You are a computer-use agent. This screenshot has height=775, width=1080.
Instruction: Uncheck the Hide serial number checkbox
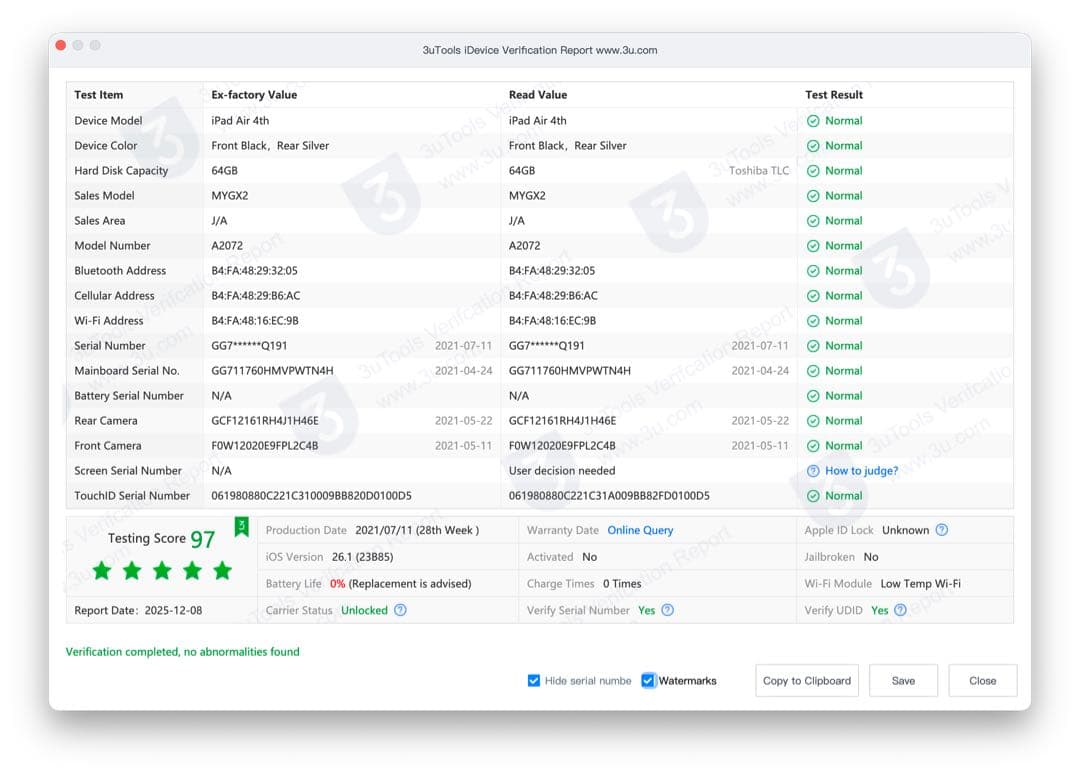tap(534, 680)
